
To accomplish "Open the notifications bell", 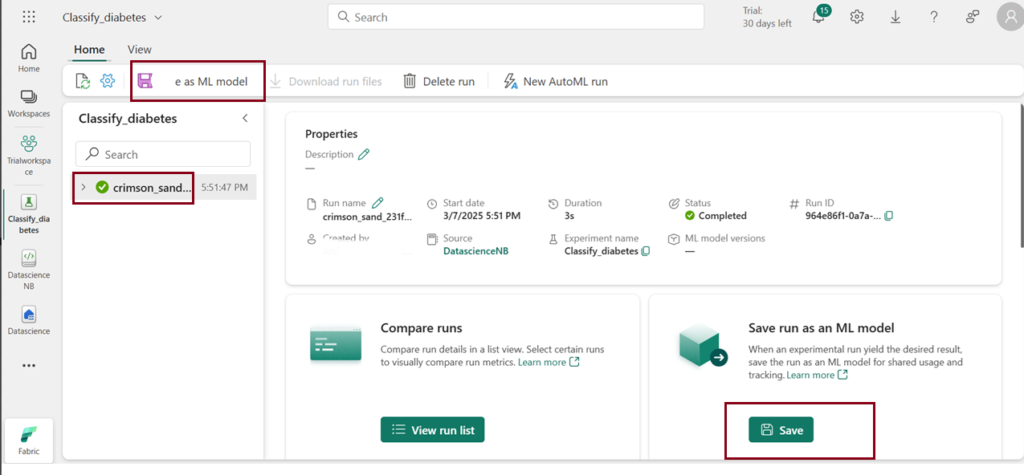I will [x=819, y=17].
